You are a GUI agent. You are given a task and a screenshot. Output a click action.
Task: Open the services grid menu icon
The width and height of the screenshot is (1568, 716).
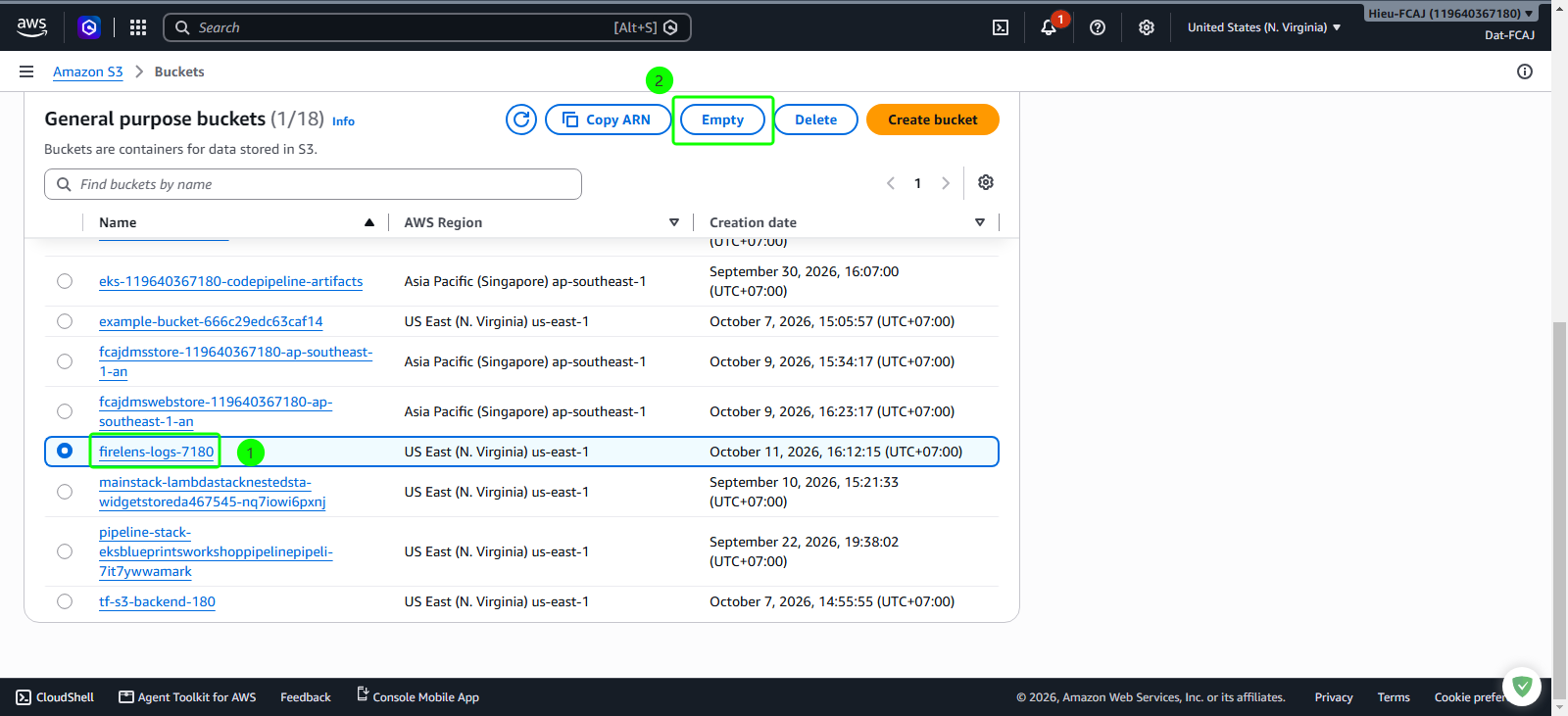click(138, 27)
